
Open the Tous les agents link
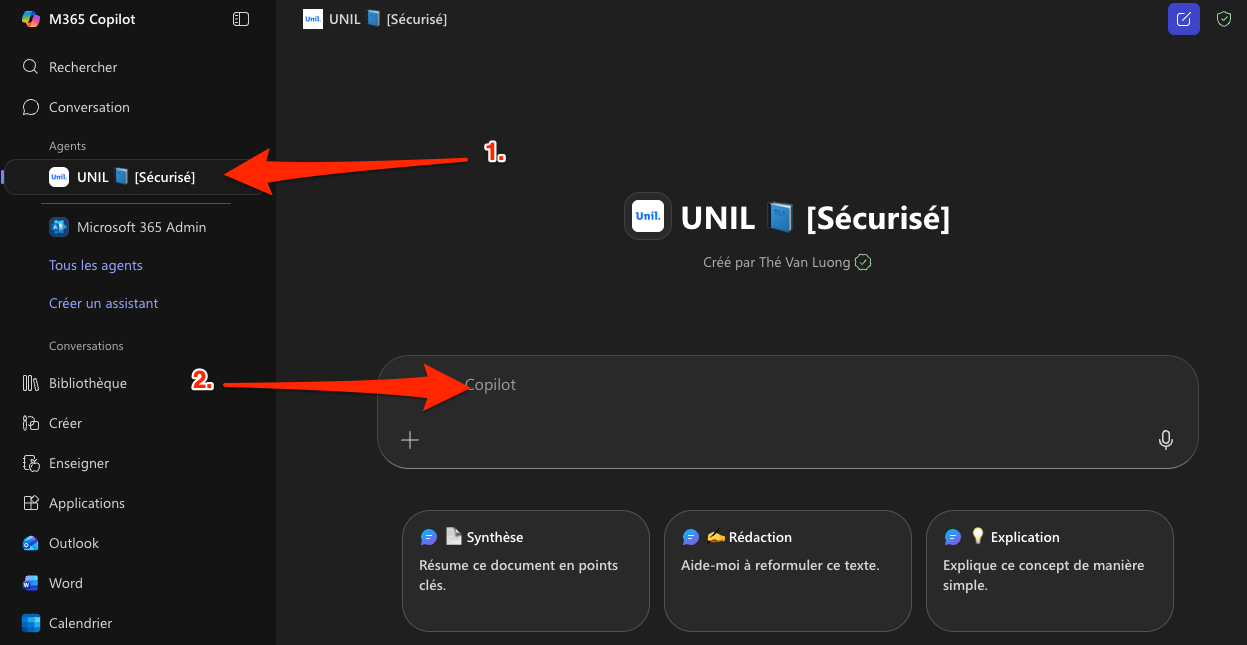96,265
